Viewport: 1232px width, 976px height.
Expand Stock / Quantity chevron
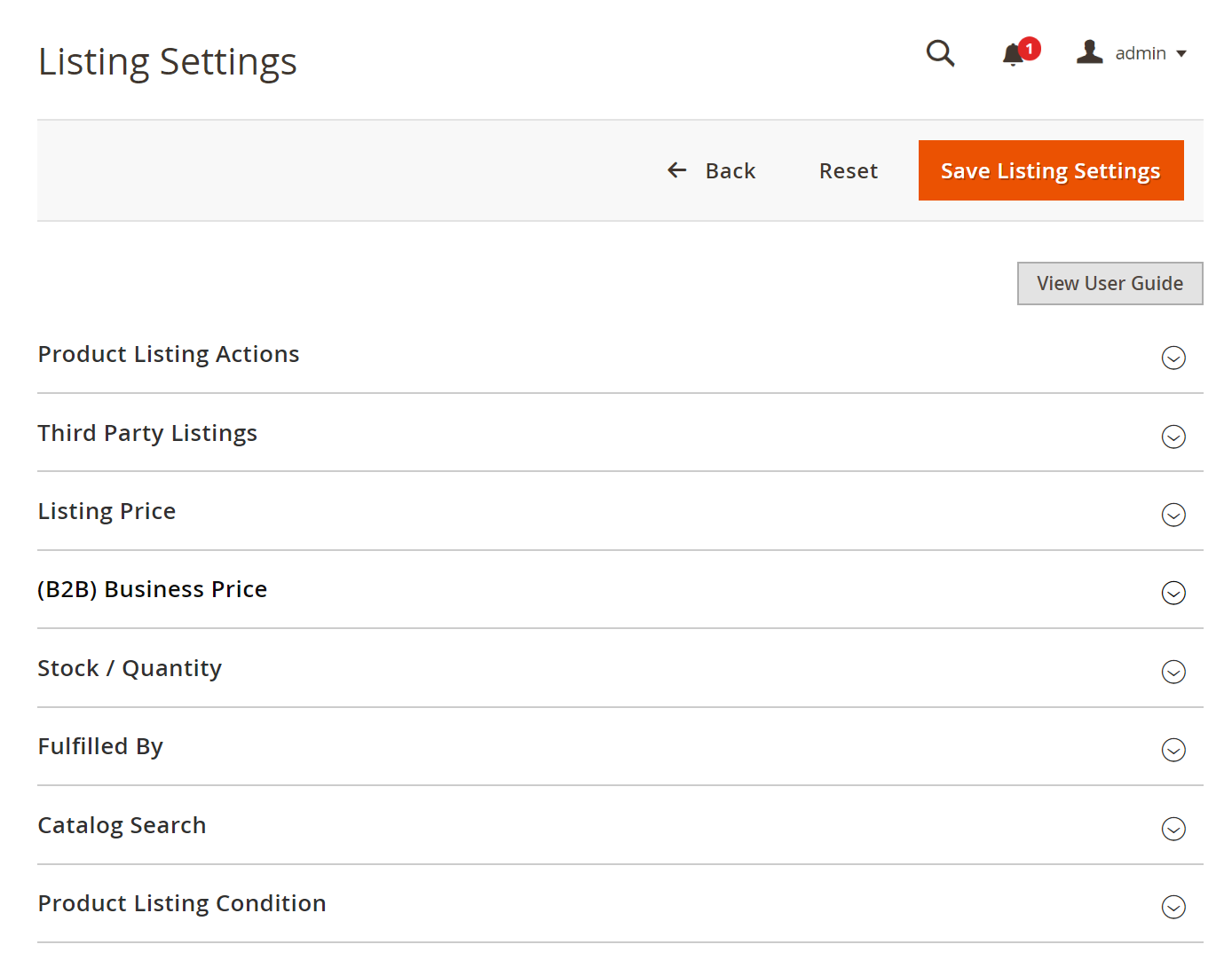point(1173,672)
